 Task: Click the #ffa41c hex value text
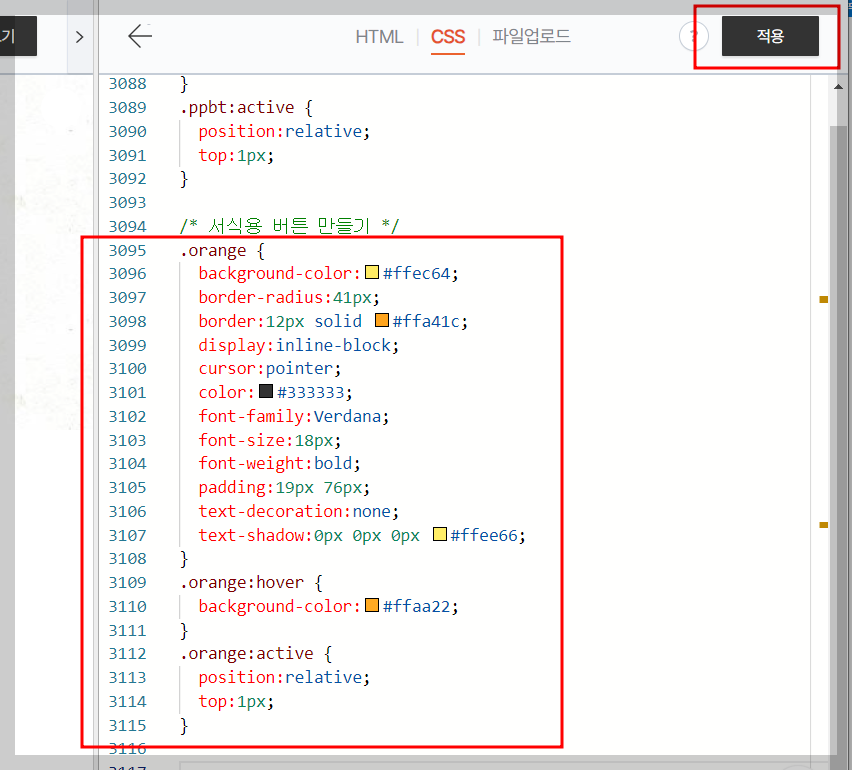coord(427,322)
